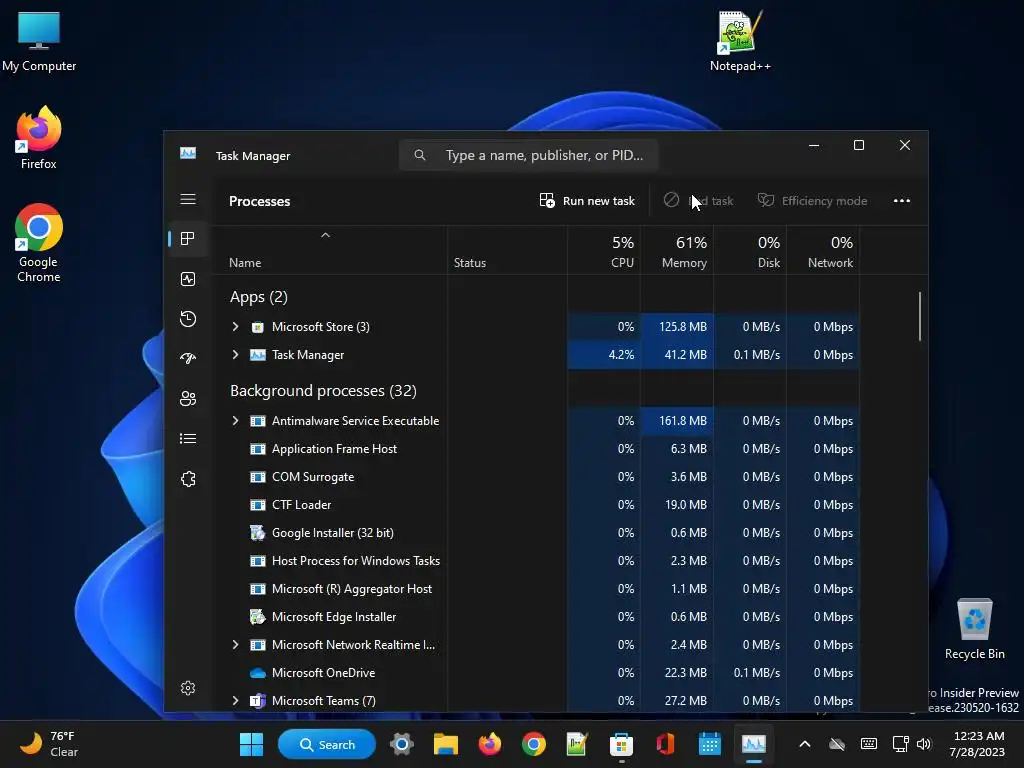This screenshot has height=768, width=1024.
Task: Open the Users page in sidebar
Action: click(188, 398)
